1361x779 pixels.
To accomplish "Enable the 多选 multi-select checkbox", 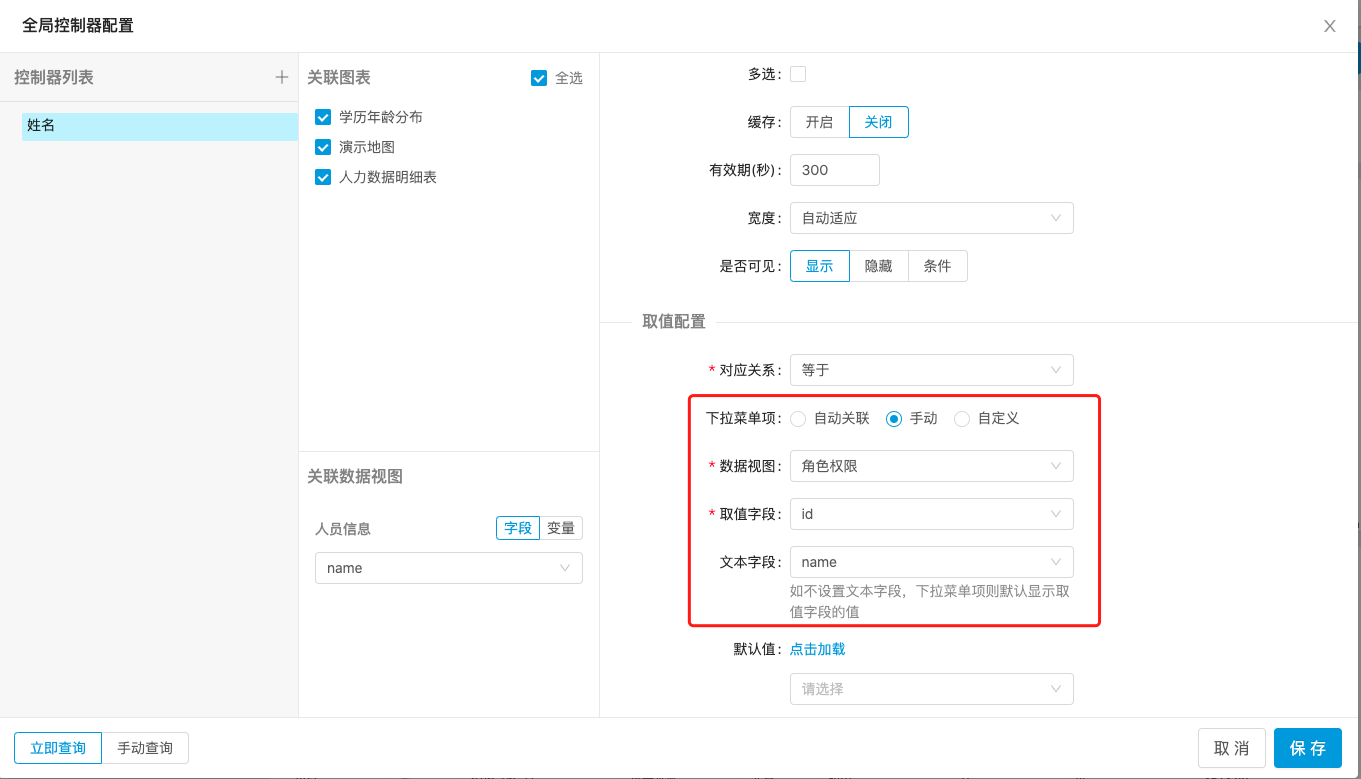I will pos(798,73).
